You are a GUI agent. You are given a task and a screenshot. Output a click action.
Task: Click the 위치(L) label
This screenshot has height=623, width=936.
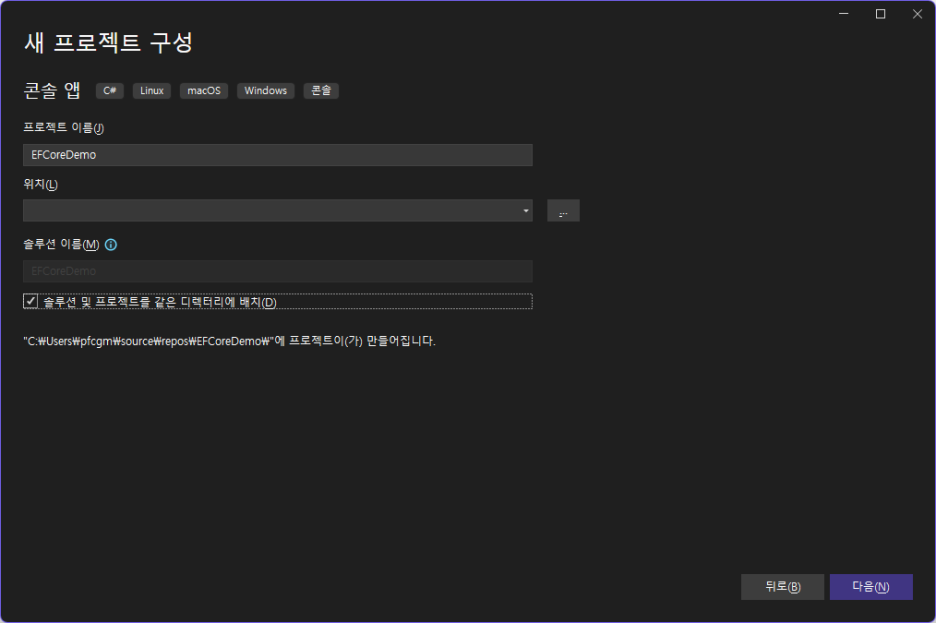41,184
